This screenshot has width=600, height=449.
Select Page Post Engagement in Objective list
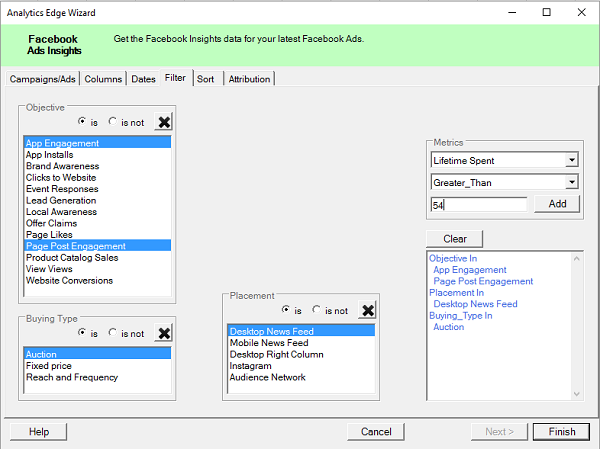(98, 246)
